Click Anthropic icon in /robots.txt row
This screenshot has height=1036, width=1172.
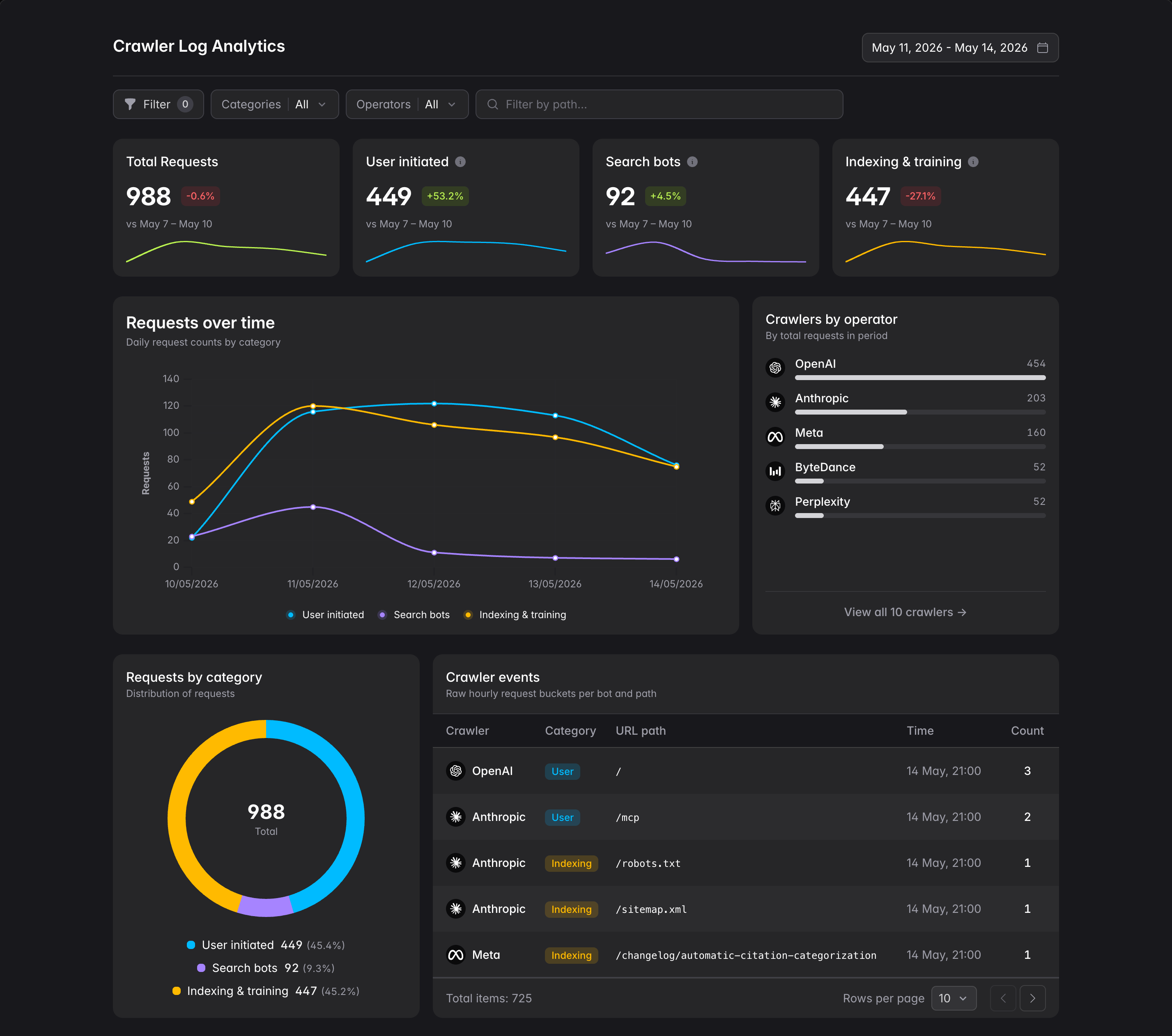456,863
